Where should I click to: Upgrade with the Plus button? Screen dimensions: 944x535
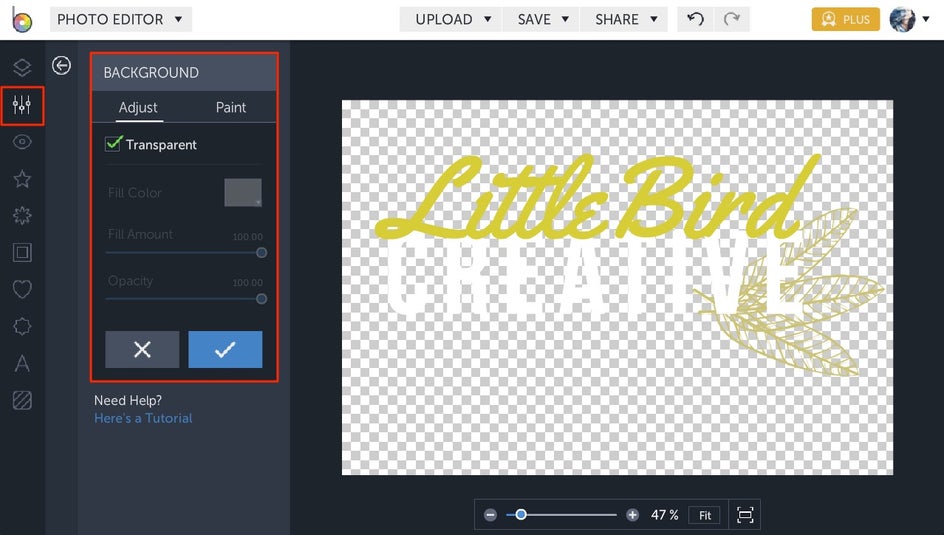pyautogui.click(x=845, y=19)
